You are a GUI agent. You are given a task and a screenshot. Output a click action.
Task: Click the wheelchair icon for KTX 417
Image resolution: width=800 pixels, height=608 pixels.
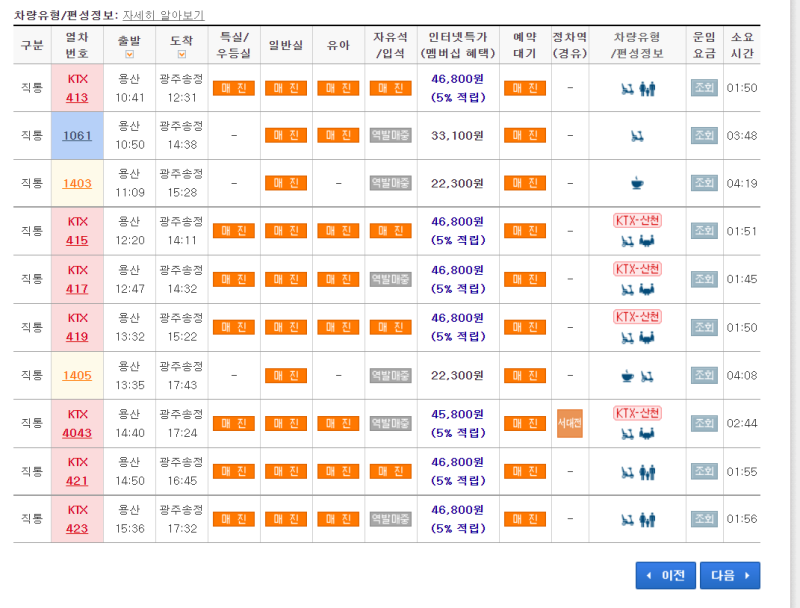(628, 290)
